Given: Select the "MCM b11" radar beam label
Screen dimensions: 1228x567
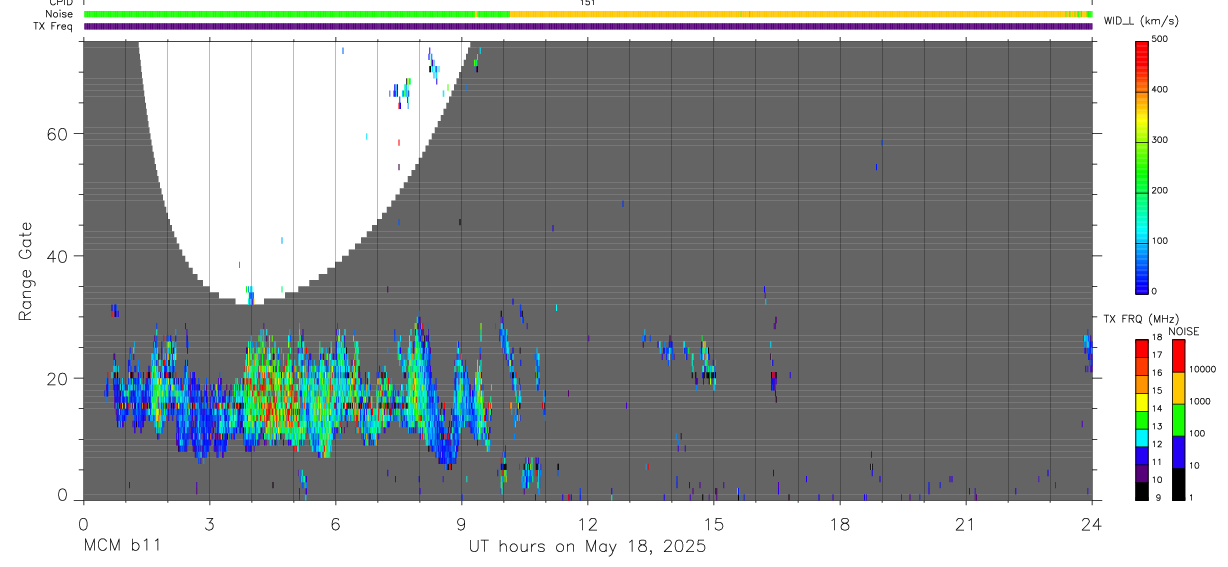Looking at the screenshot, I should pyautogui.click(x=121, y=547).
